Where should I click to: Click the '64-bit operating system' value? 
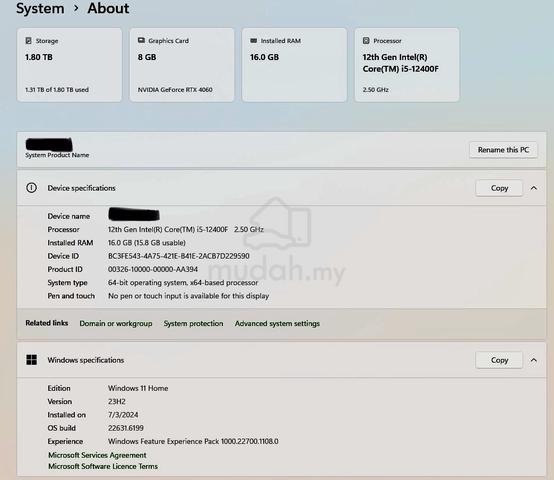(x=183, y=283)
